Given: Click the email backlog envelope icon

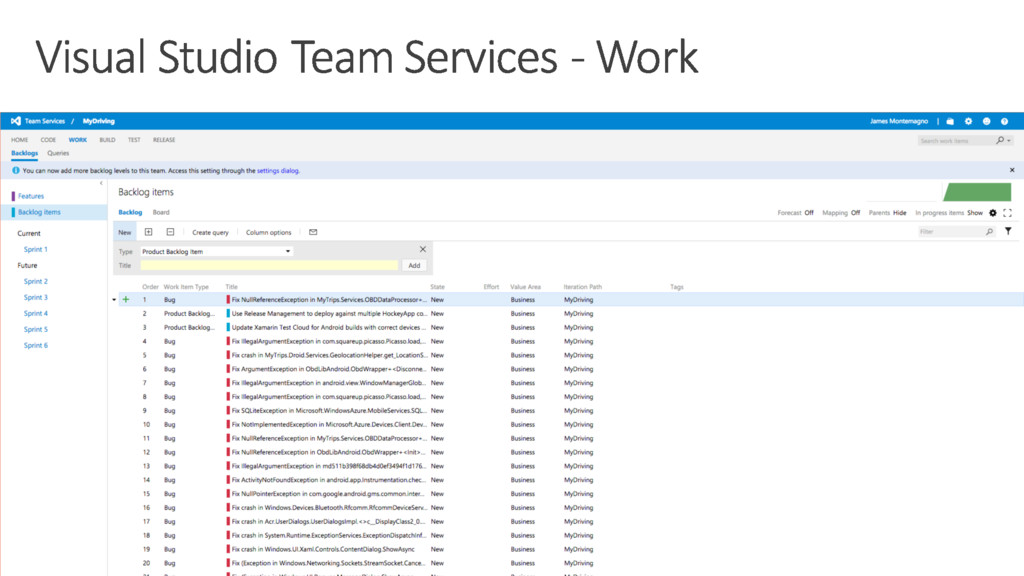Looking at the screenshot, I should (x=313, y=232).
